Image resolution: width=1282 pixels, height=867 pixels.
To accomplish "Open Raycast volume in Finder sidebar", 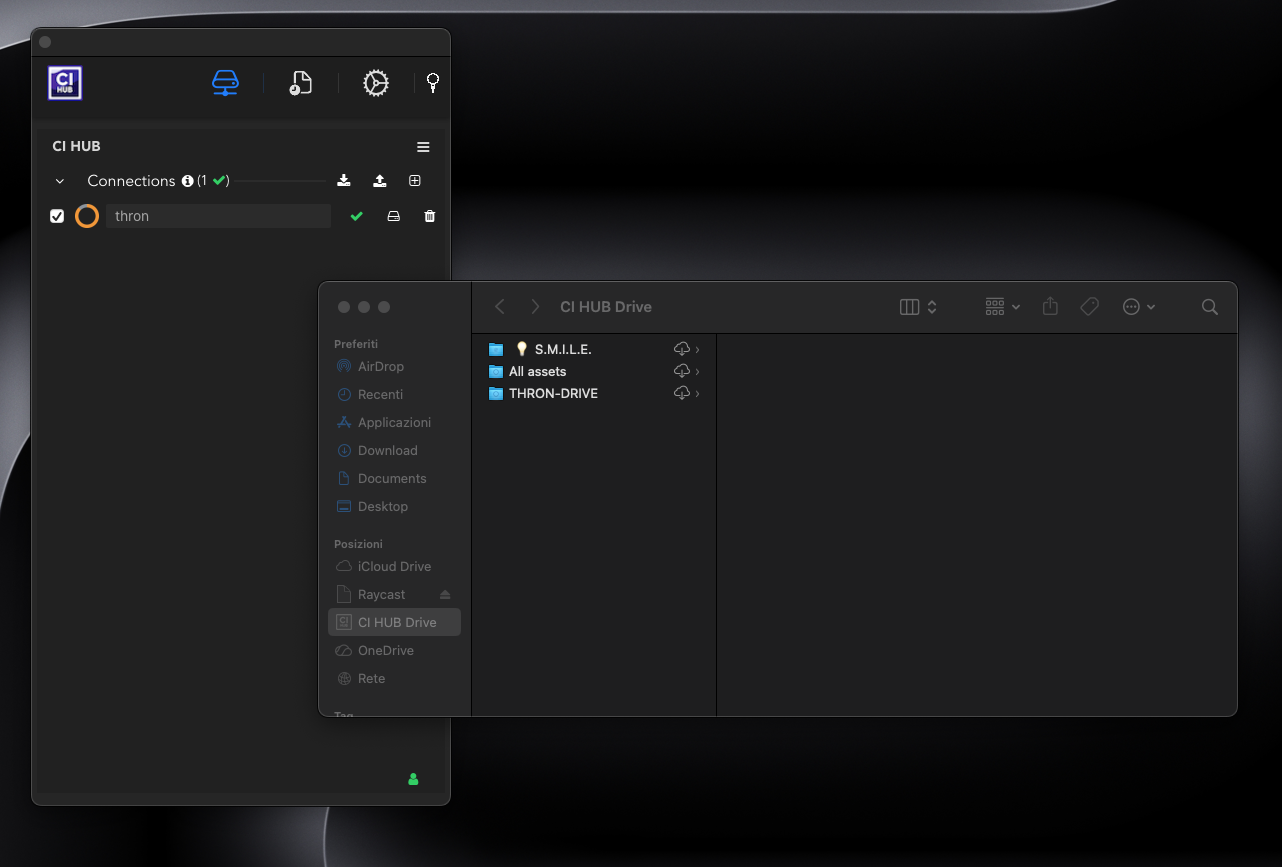I will (x=382, y=594).
